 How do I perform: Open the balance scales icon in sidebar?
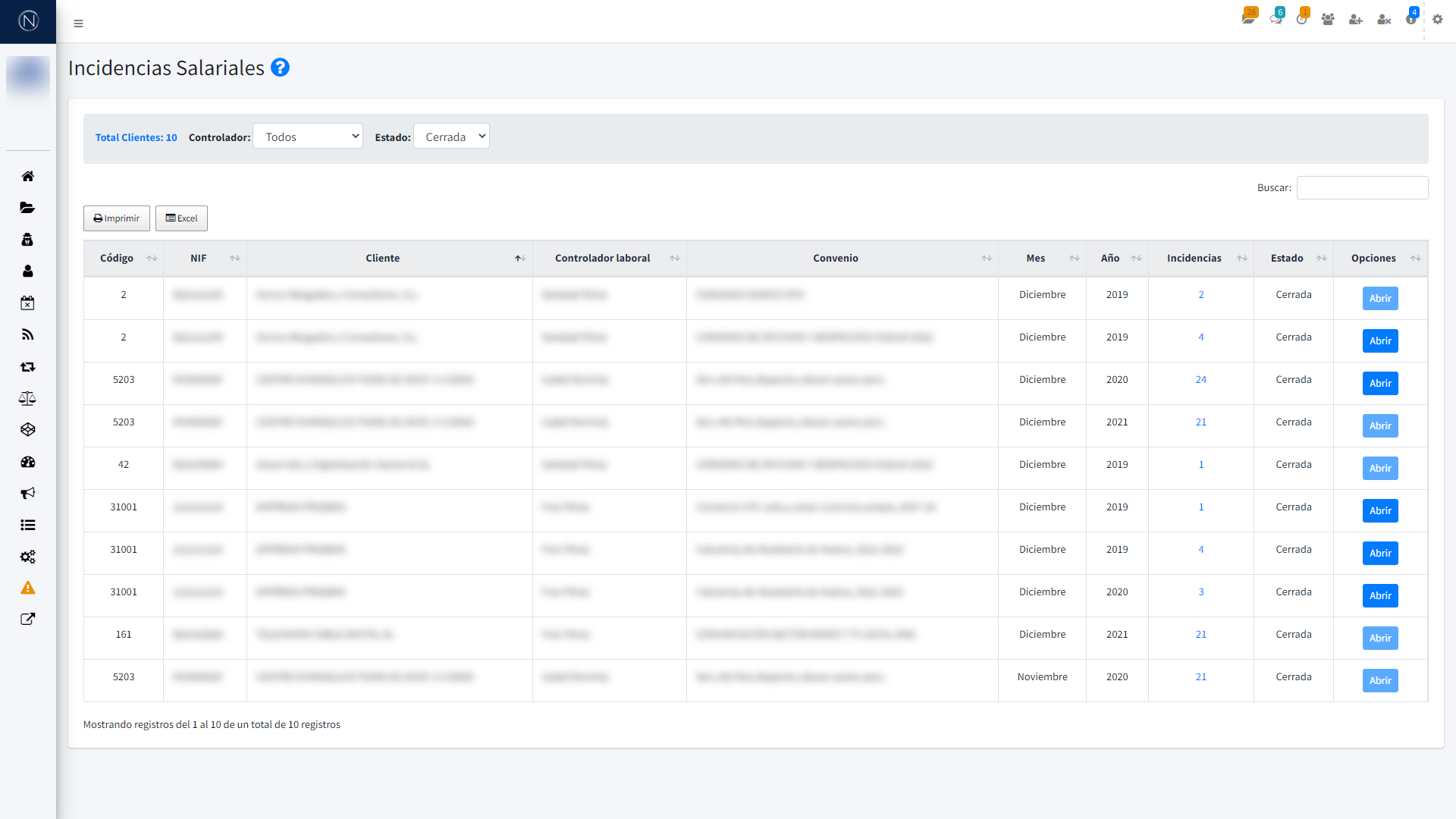tap(28, 398)
